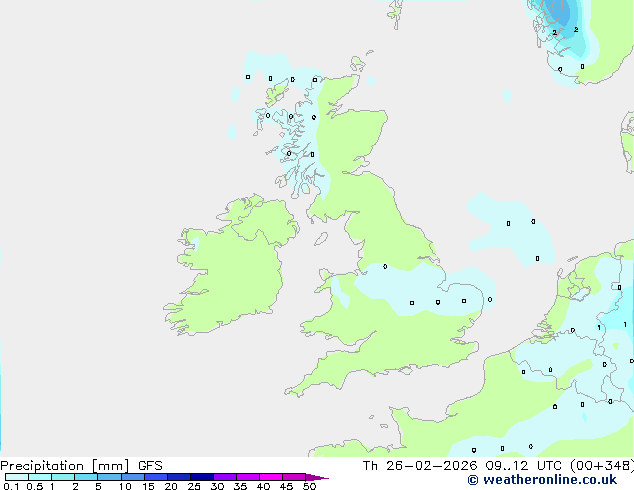This screenshot has height=490, width=634.
Task: Click the legend label '40'
Action: click(263, 486)
